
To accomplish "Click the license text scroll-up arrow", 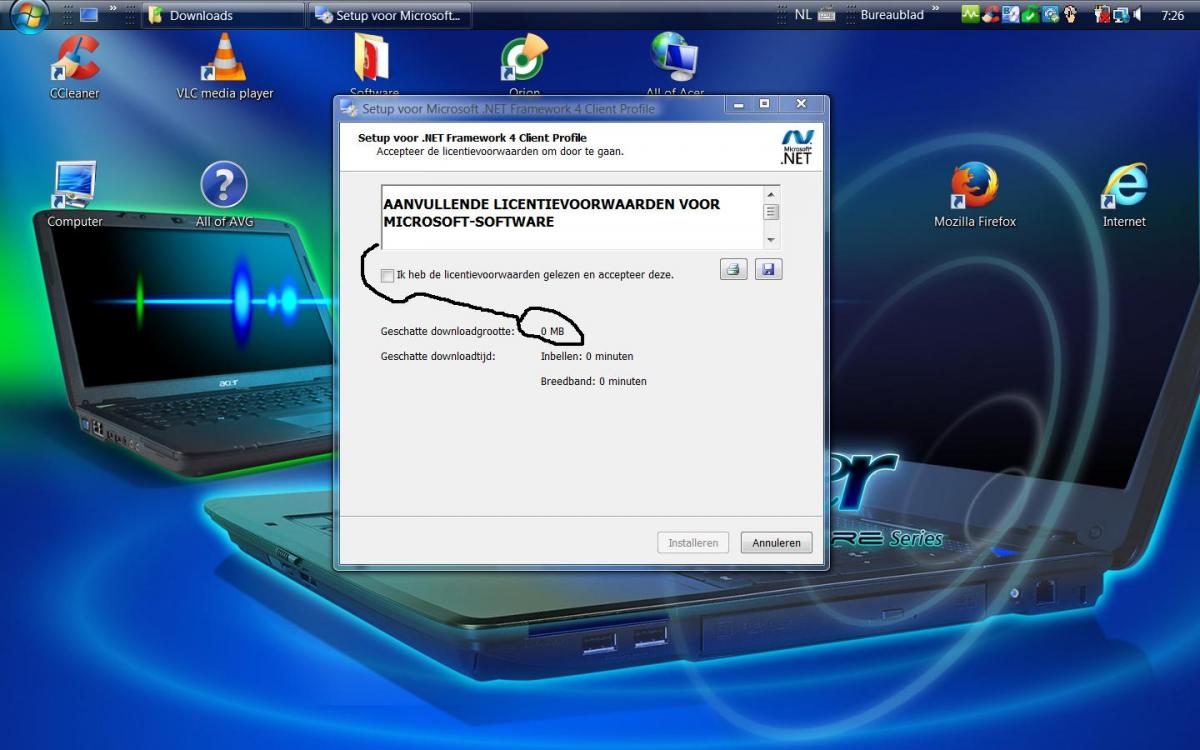I will (x=771, y=194).
